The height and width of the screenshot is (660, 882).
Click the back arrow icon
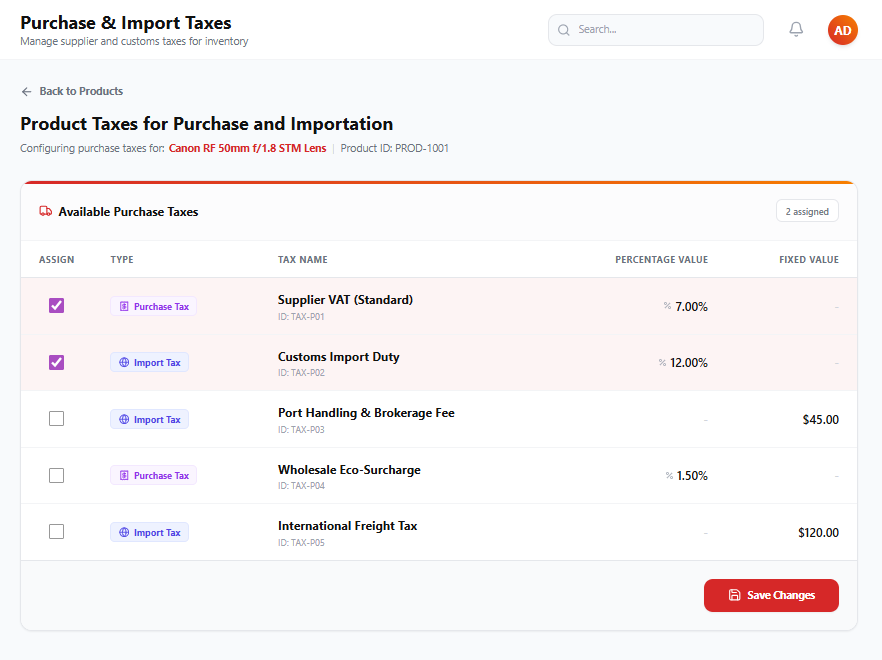(26, 92)
